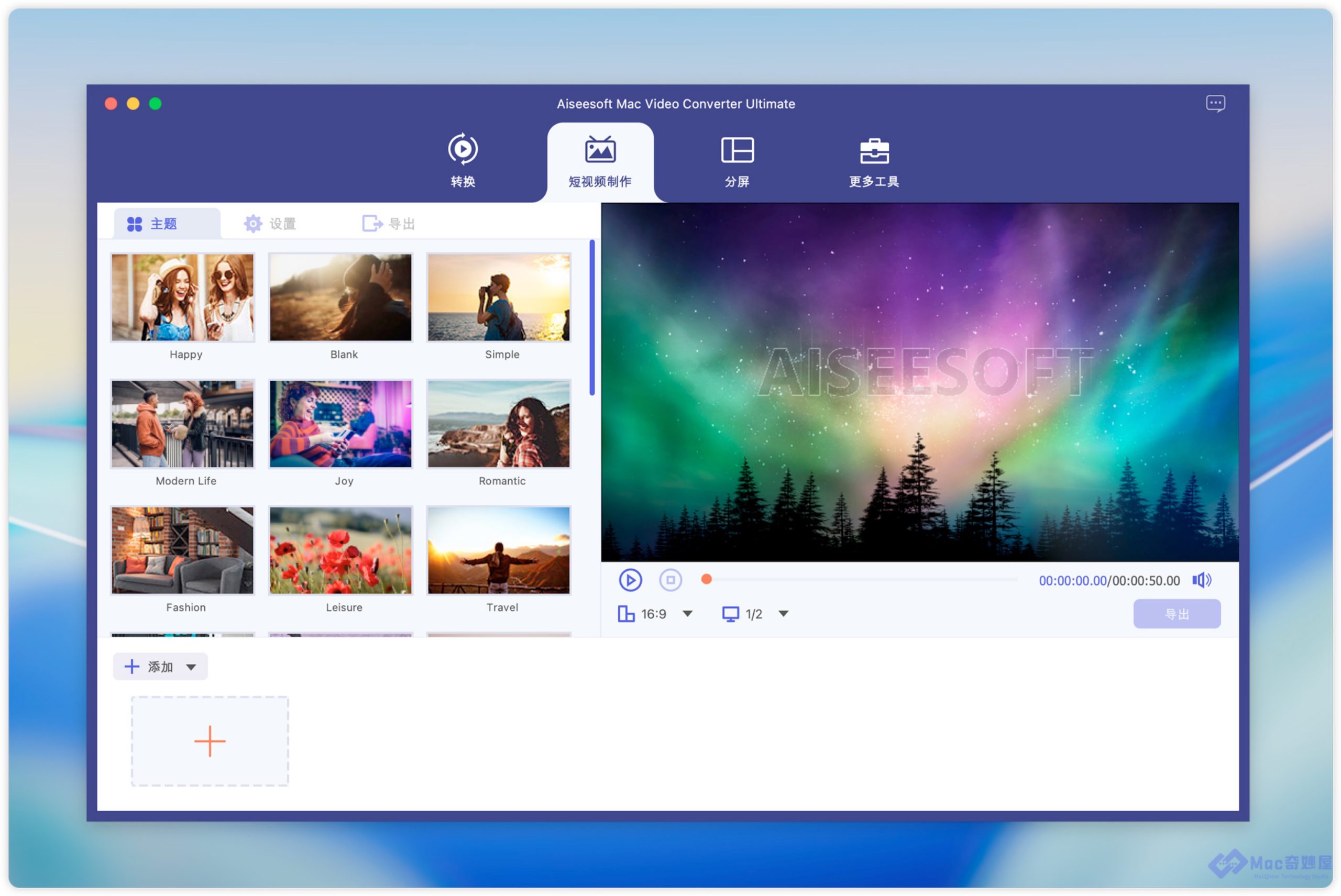
Task: Maximize the window with green button
Action: (x=155, y=104)
